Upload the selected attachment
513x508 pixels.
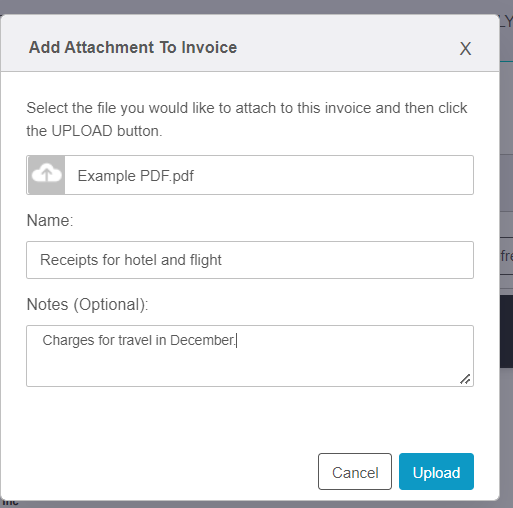click(436, 472)
